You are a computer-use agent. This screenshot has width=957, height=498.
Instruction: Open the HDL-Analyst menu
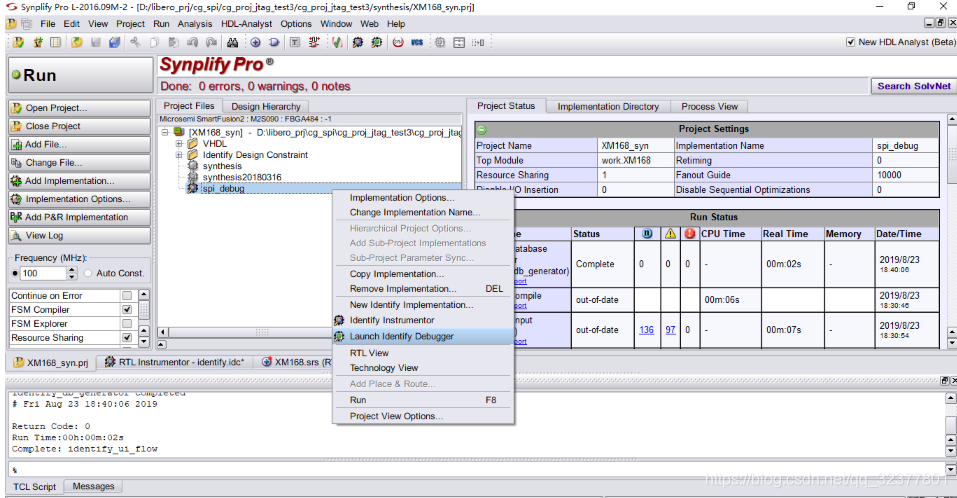pos(247,24)
